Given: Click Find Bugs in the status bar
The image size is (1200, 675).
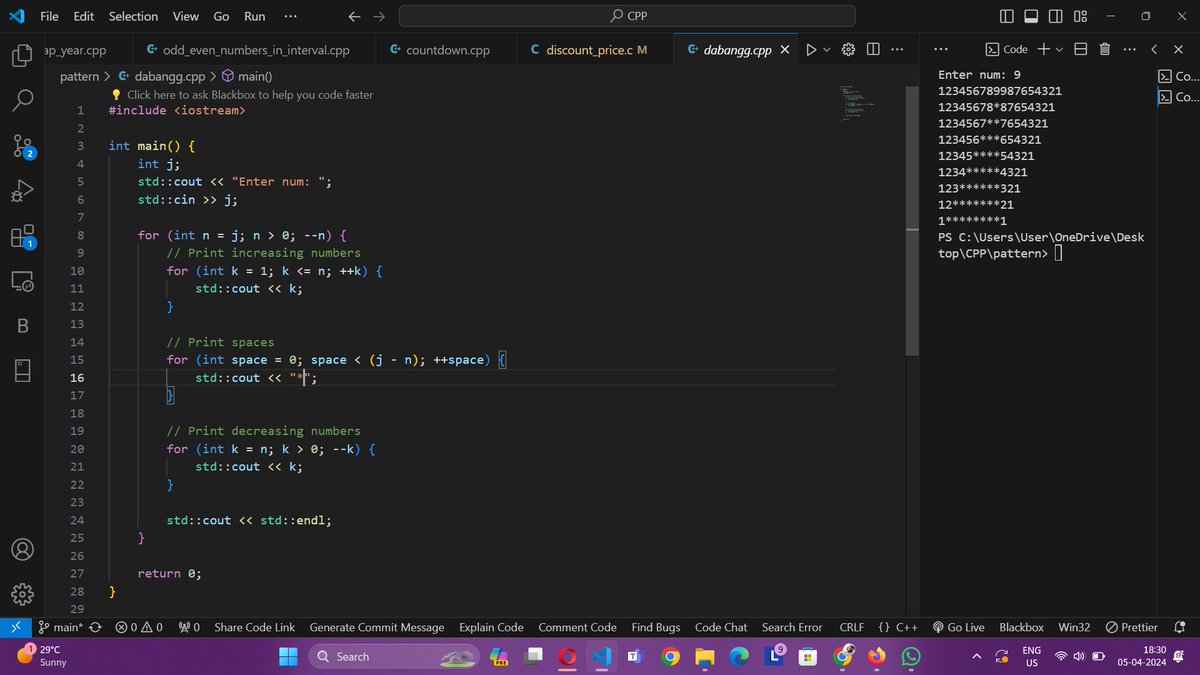Looking at the screenshot, I should click(655, 627).
